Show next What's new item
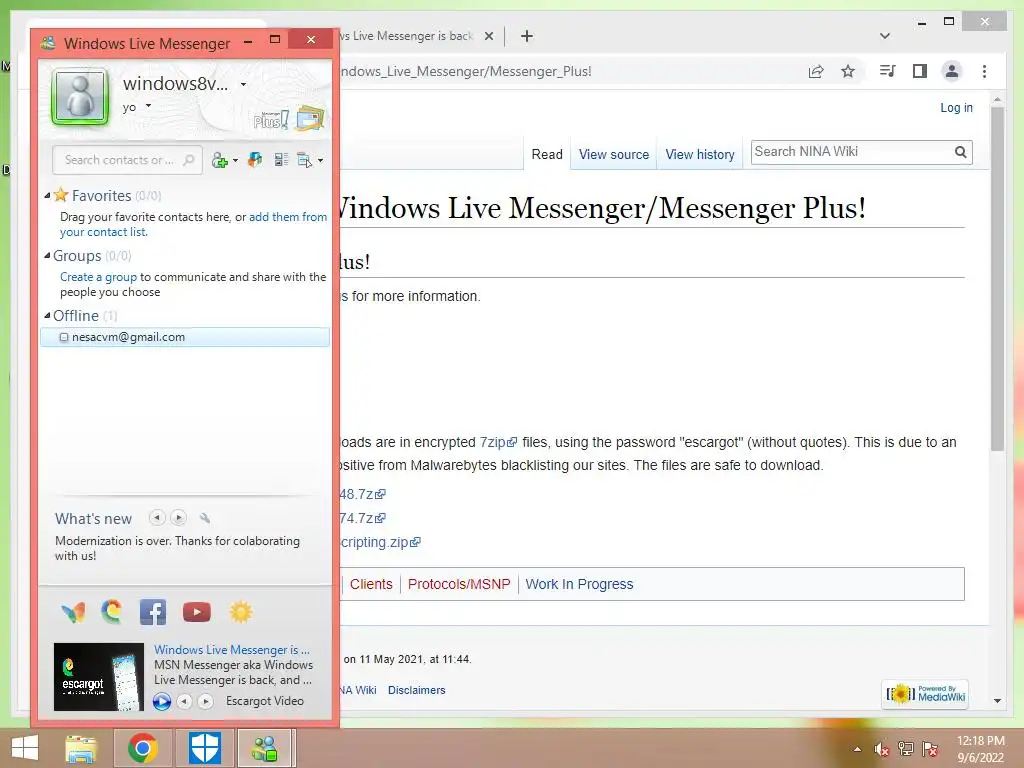1024x768 pixels. pyautogui.click(x=178, y=518)
